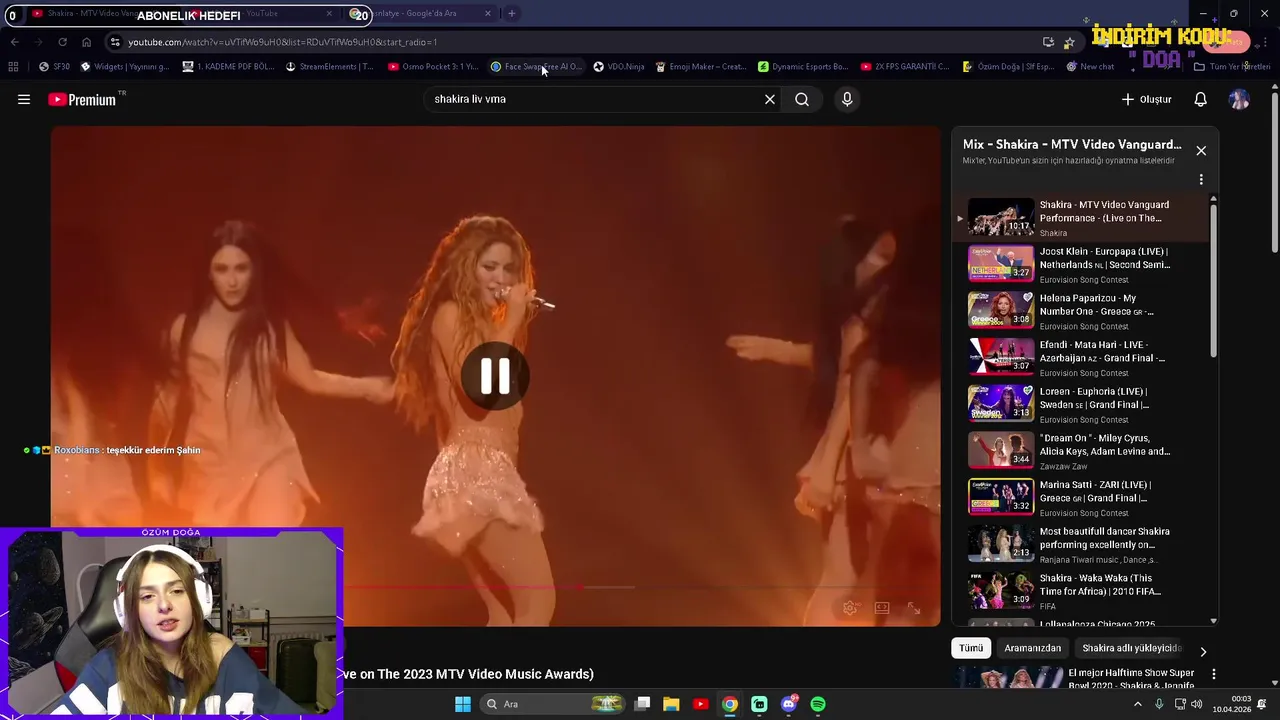The image size is (1280, 720).
Task: Open volume control in system tray
Action: tap(1197, 704)
